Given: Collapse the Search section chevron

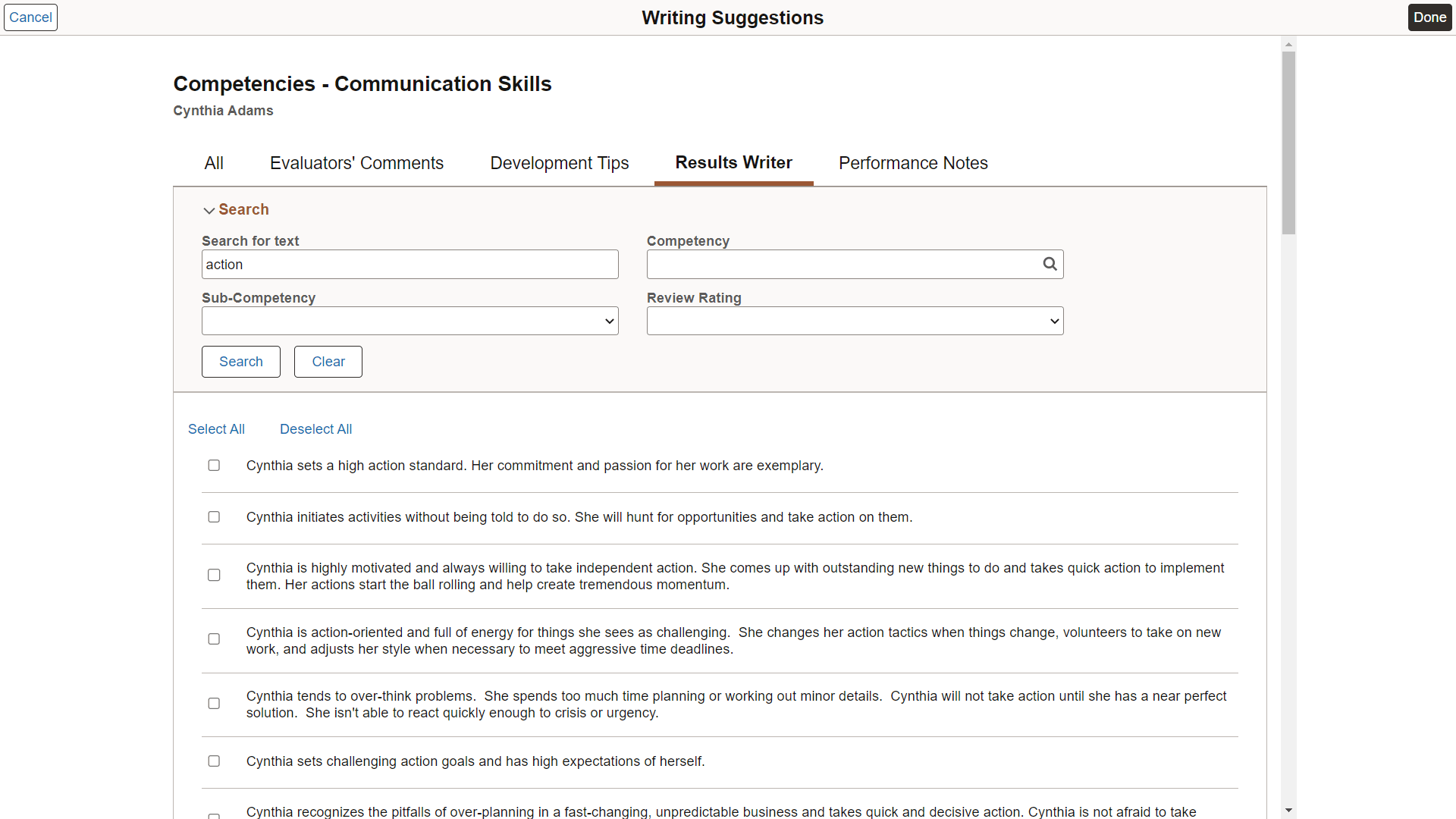Looking at the screenshot, I should [x=209, y=210].
